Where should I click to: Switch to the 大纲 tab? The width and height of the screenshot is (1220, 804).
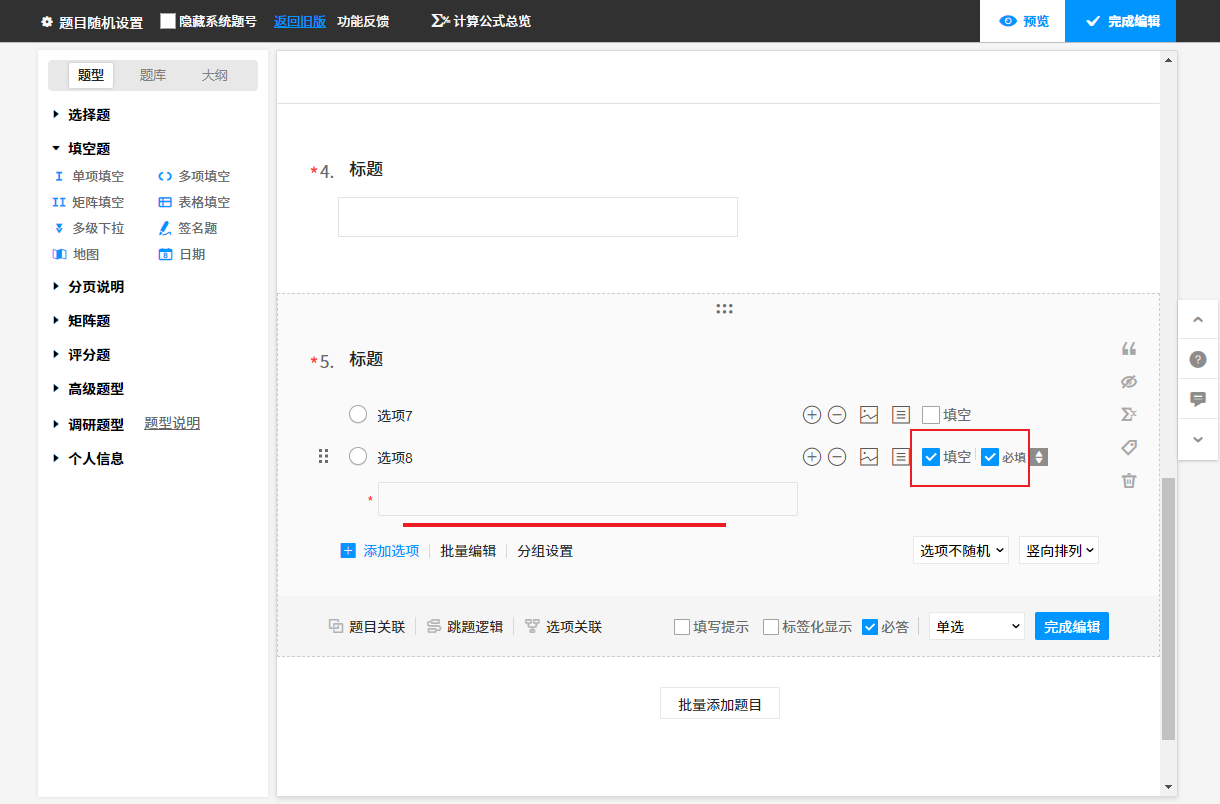[x=214, y=75]
